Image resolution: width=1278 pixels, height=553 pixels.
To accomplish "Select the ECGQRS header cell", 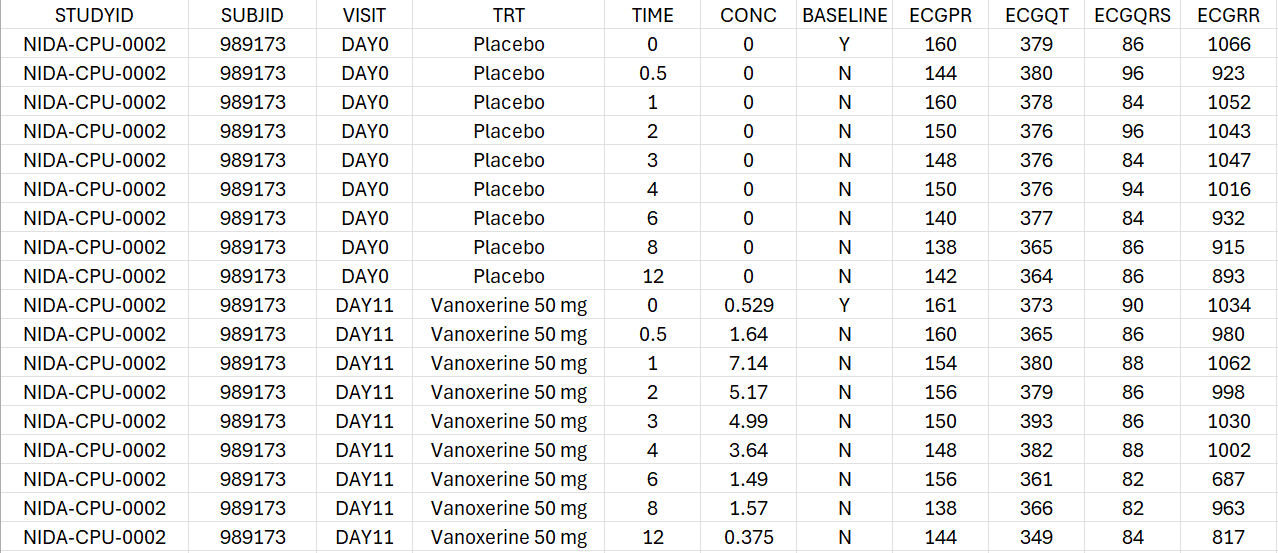I will (x=1132, y=15).
